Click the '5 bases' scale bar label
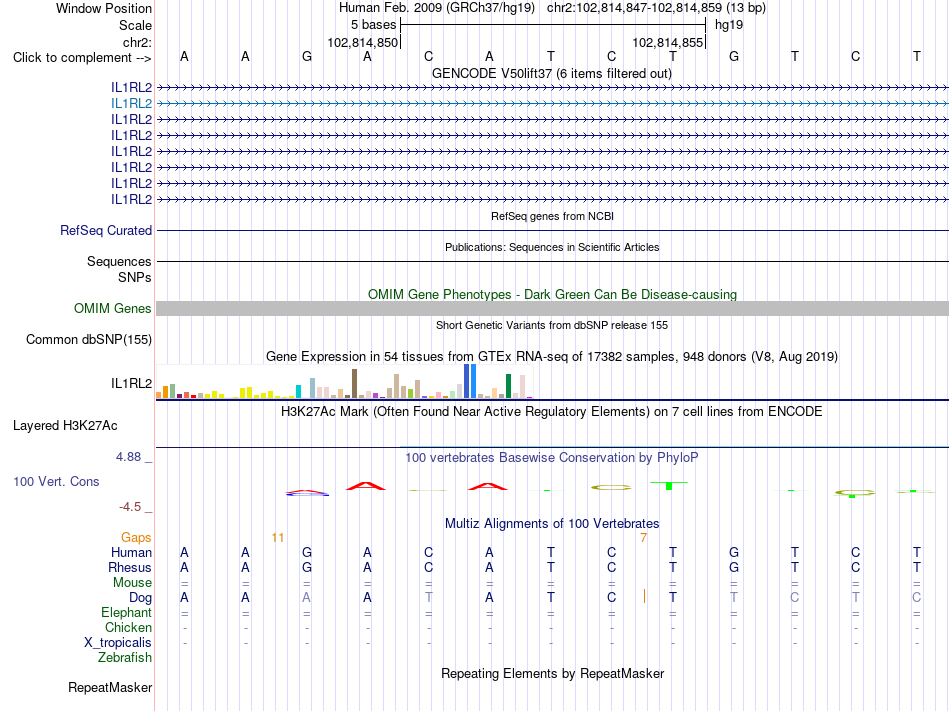 (x=373, y=25)
